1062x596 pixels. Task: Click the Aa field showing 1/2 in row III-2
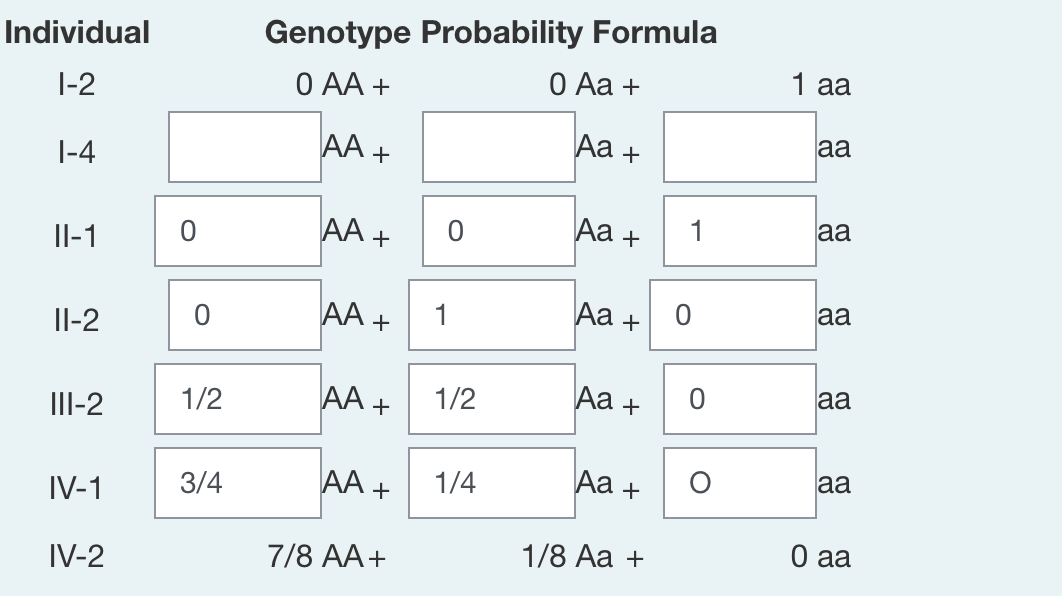489,398
